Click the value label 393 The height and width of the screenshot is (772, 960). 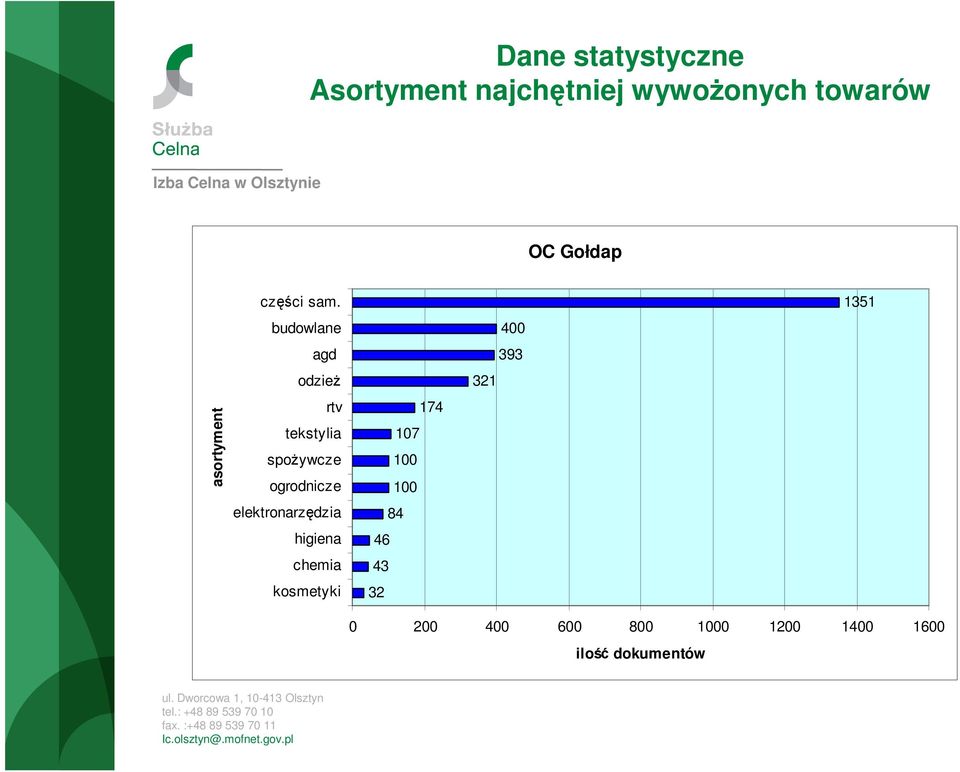click(x=510, y=354)
